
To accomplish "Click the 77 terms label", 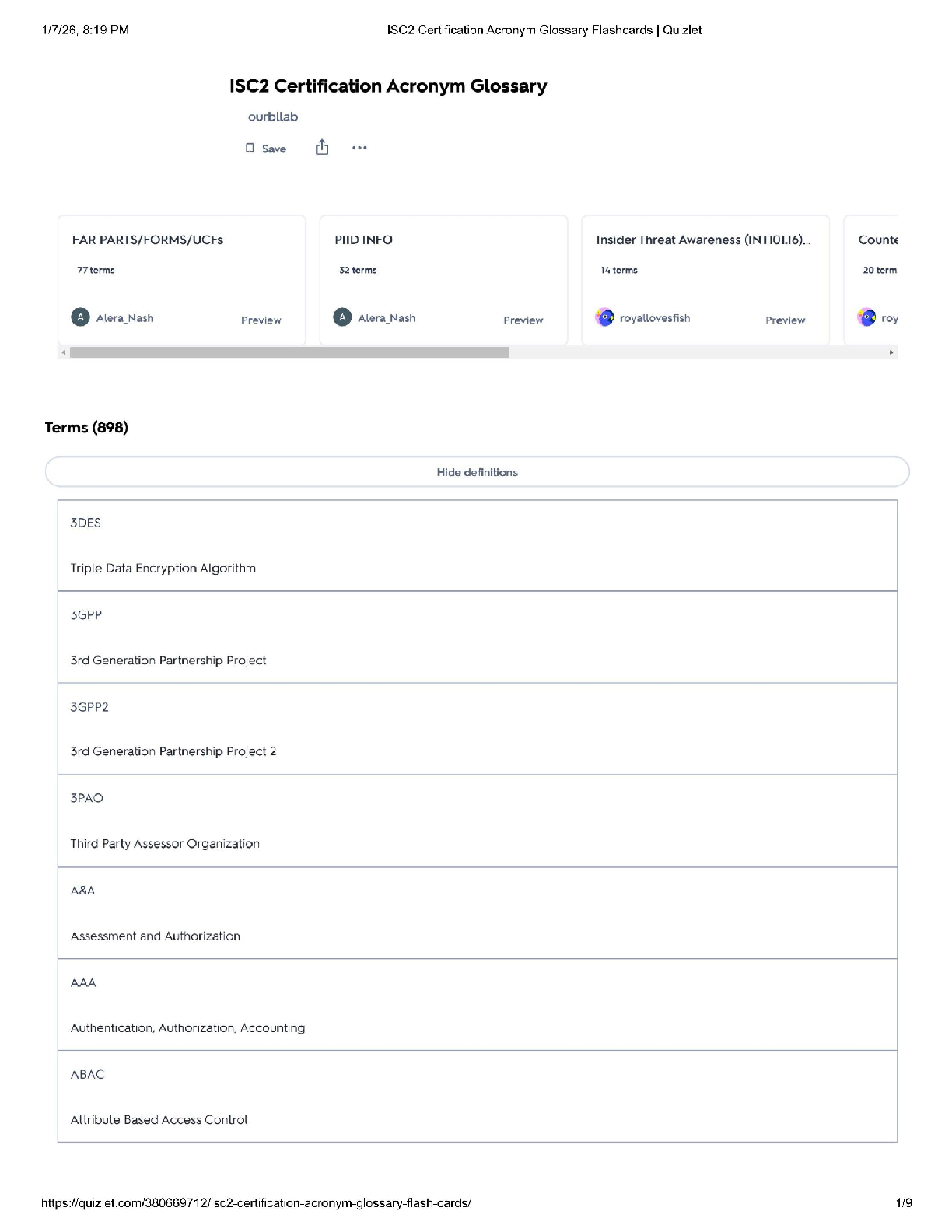I will click(x=96, y=270).
